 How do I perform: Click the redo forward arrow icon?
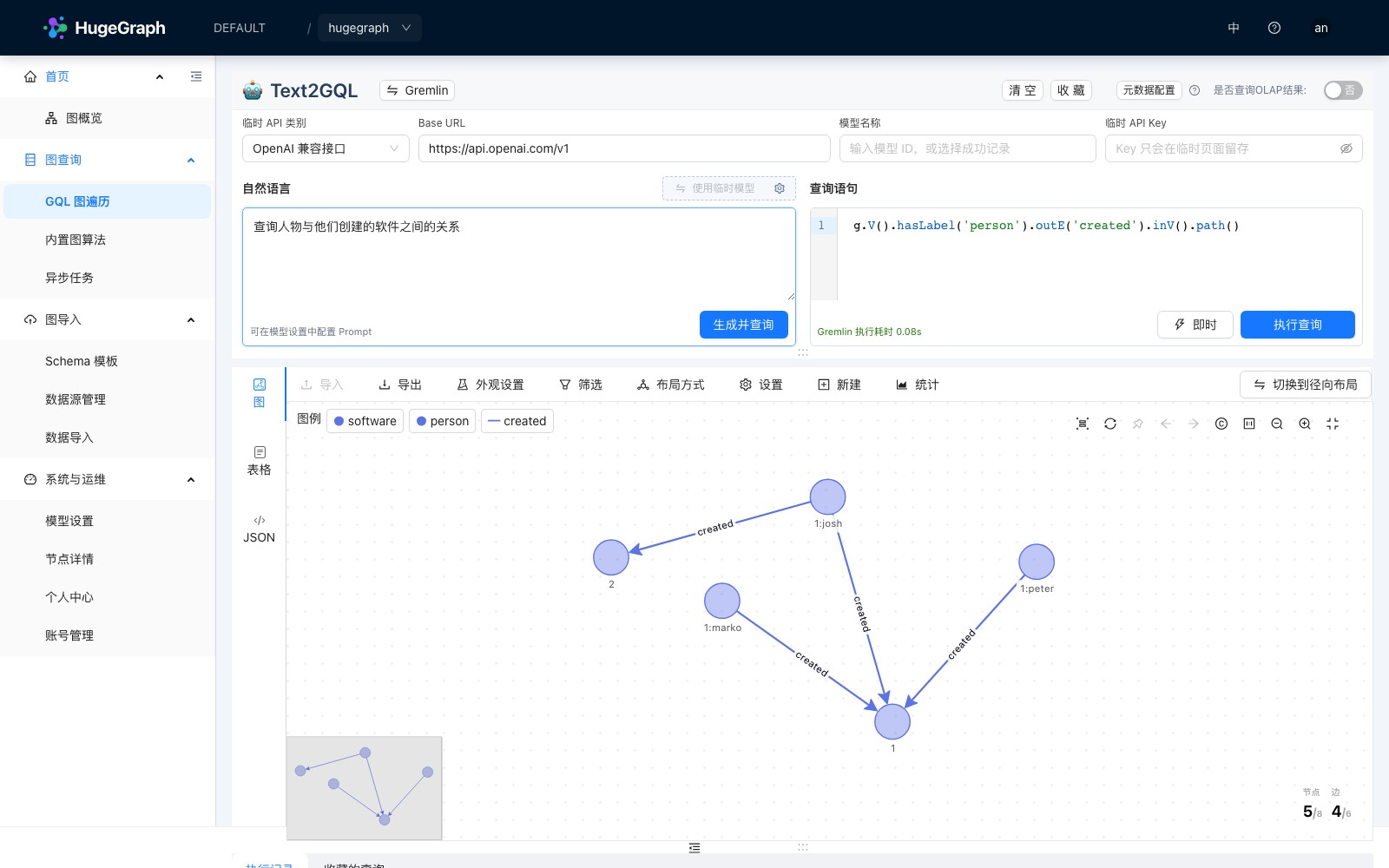pyautogui.click(x=1194, y=424)
